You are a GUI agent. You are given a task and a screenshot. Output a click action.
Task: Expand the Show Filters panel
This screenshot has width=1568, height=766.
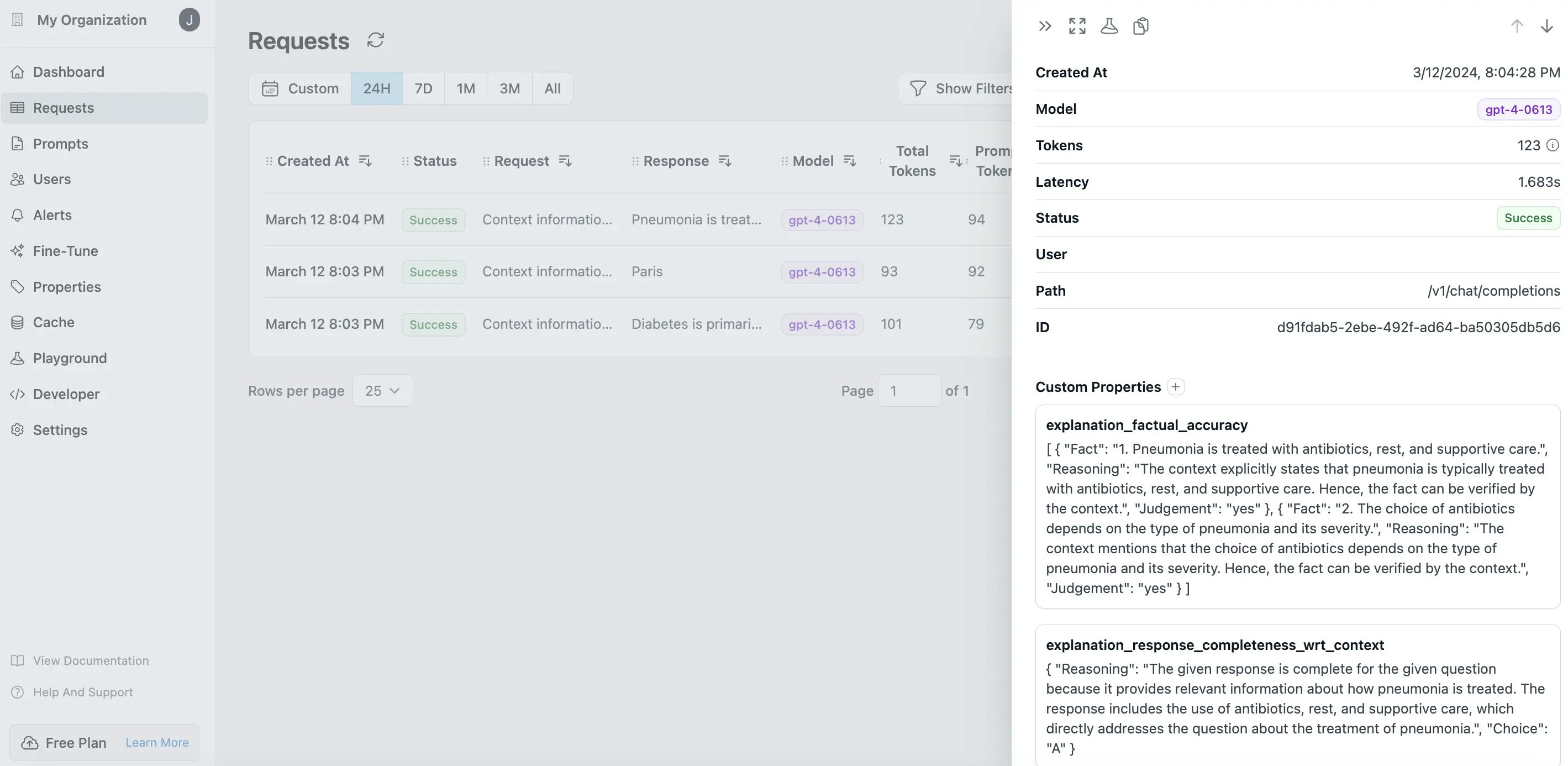(x=960, y=88)
